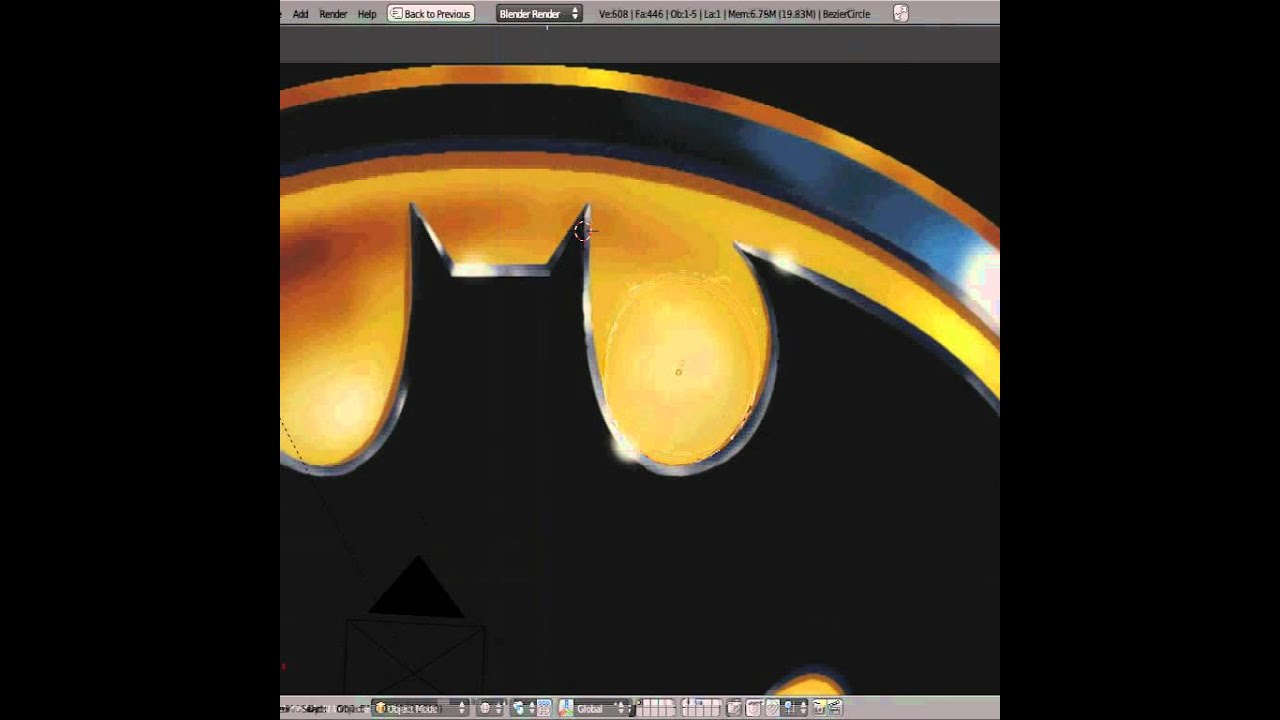Toggle the 3D manipulator widget icon

coord(566,708)
